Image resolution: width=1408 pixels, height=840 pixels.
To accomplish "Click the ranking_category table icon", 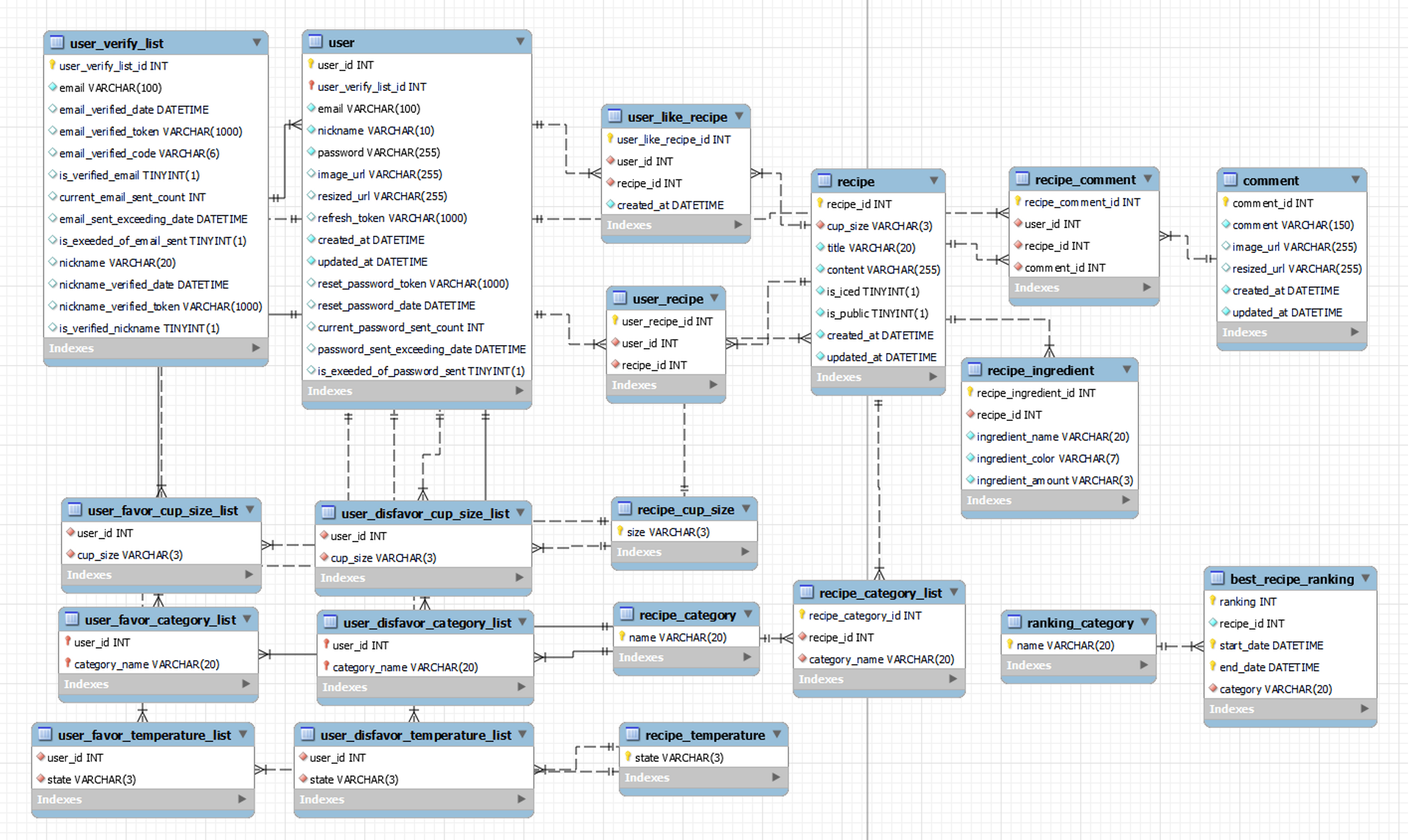I will [1014, 622].
